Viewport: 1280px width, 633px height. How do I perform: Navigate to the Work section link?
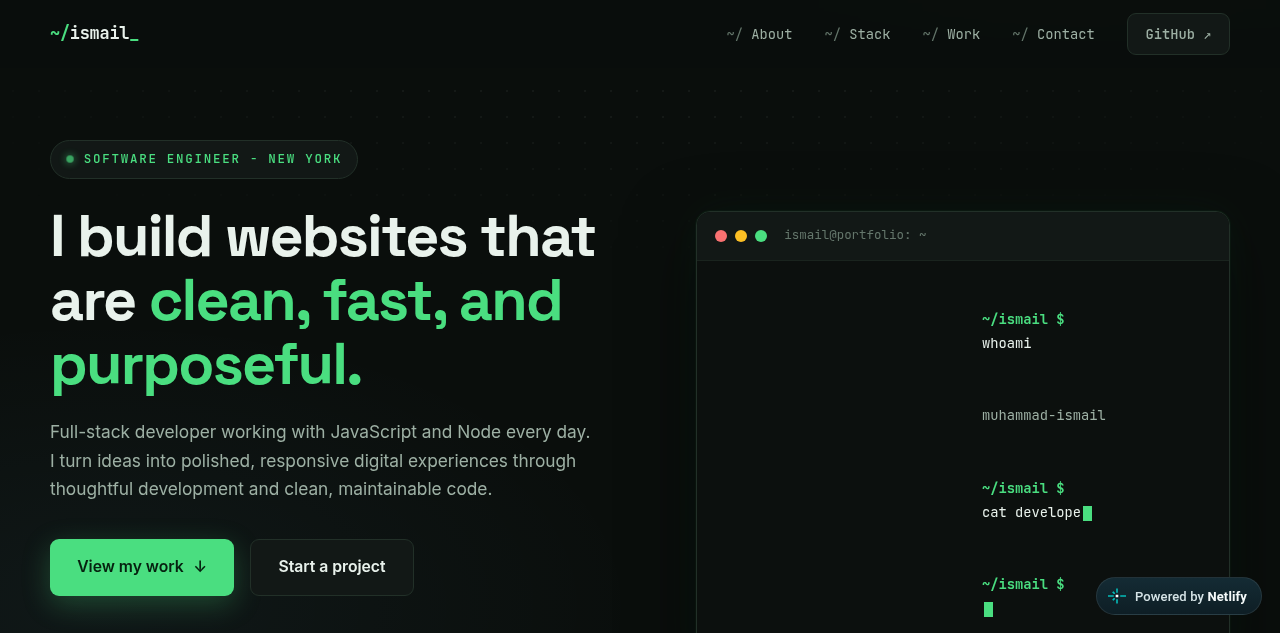pos(951,34)
